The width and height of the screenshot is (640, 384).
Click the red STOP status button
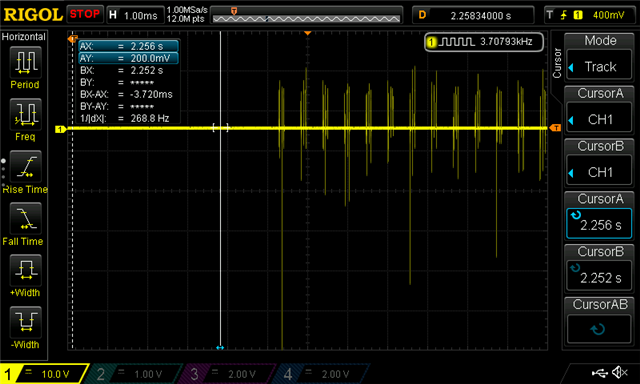[84, 15]
